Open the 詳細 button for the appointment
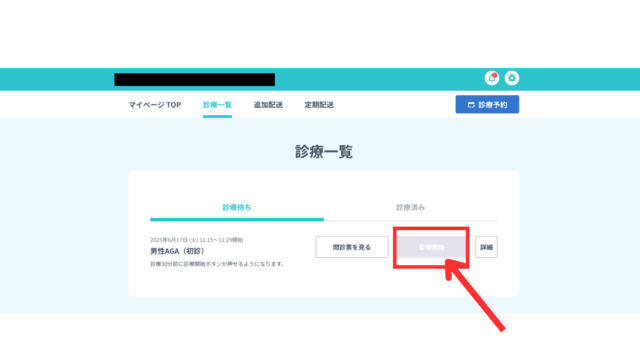 pos(486,247)
